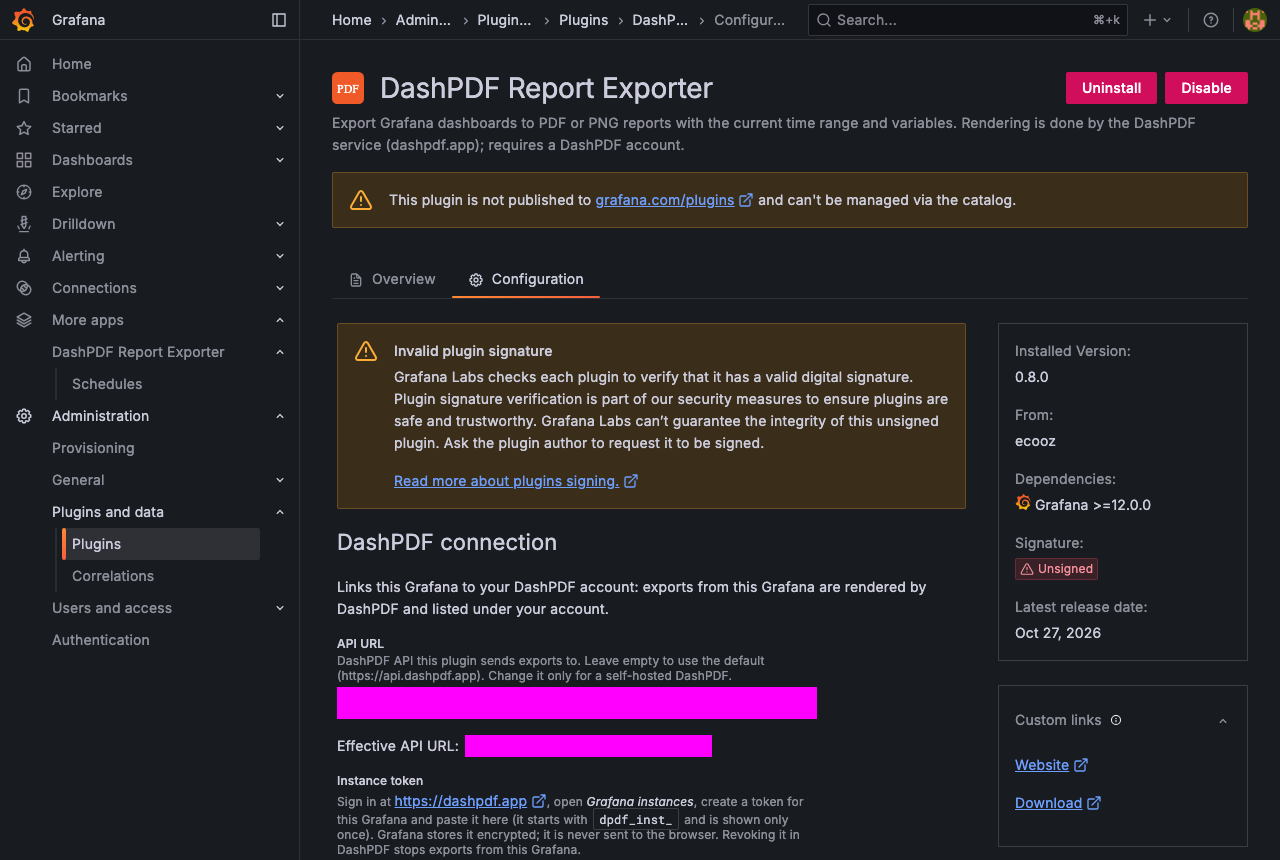Toggle the sidebar dock menu icon
The height and width of the screenshot is (860, 1280).
[279, 20]
